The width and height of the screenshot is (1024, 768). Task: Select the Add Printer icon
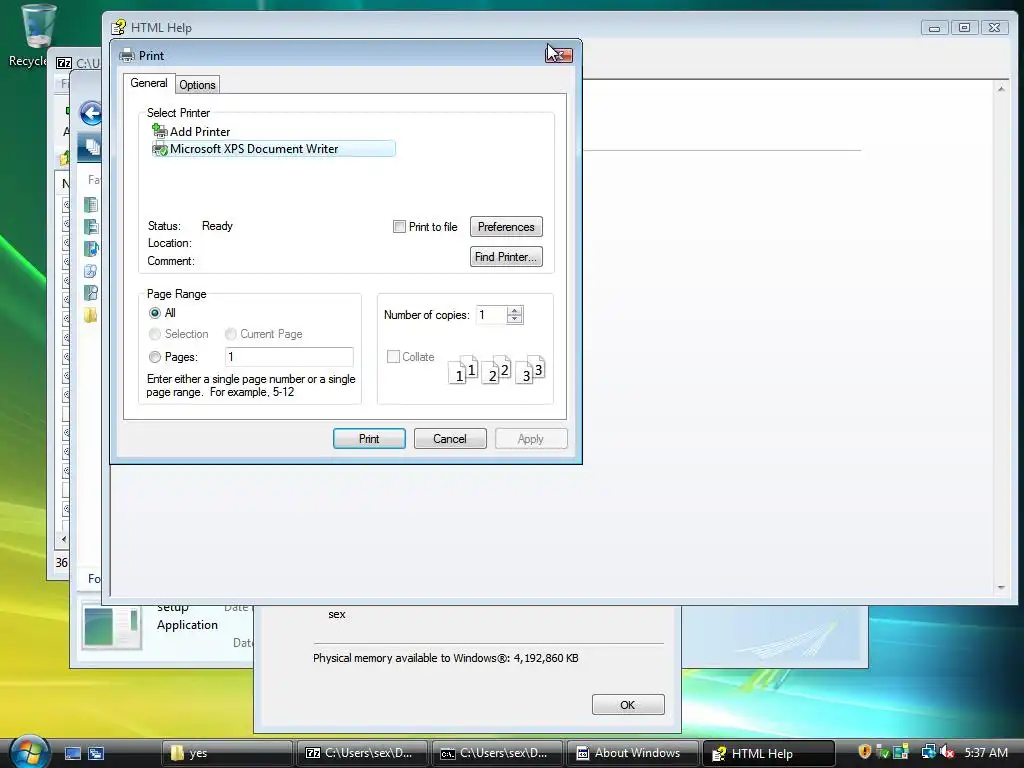tap(159, 131)
